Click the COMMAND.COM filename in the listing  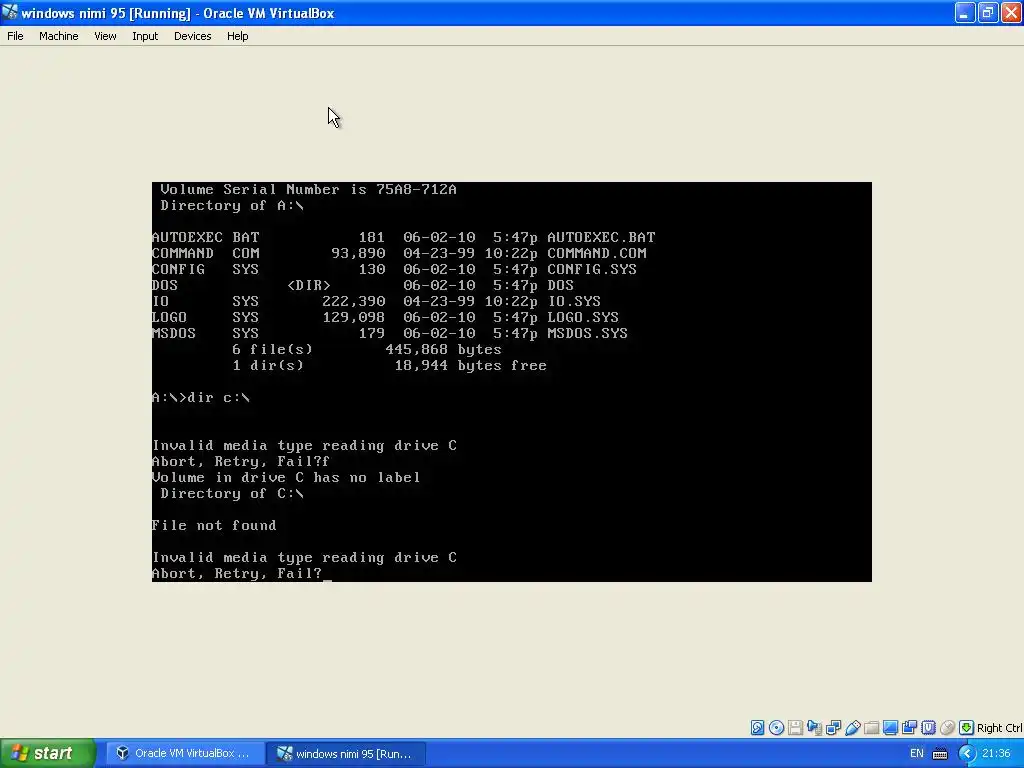tap(597, 253)
